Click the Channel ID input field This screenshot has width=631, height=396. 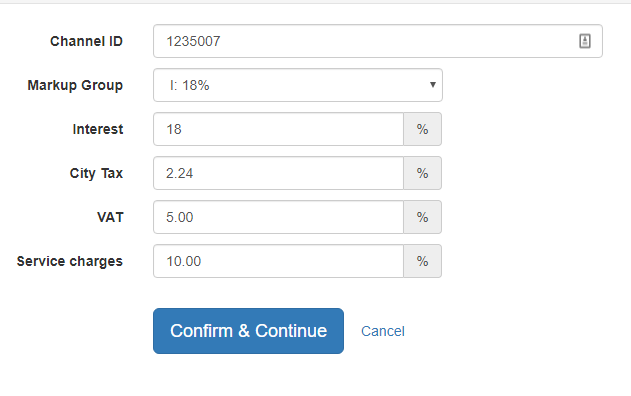click(x=377, y=41)
